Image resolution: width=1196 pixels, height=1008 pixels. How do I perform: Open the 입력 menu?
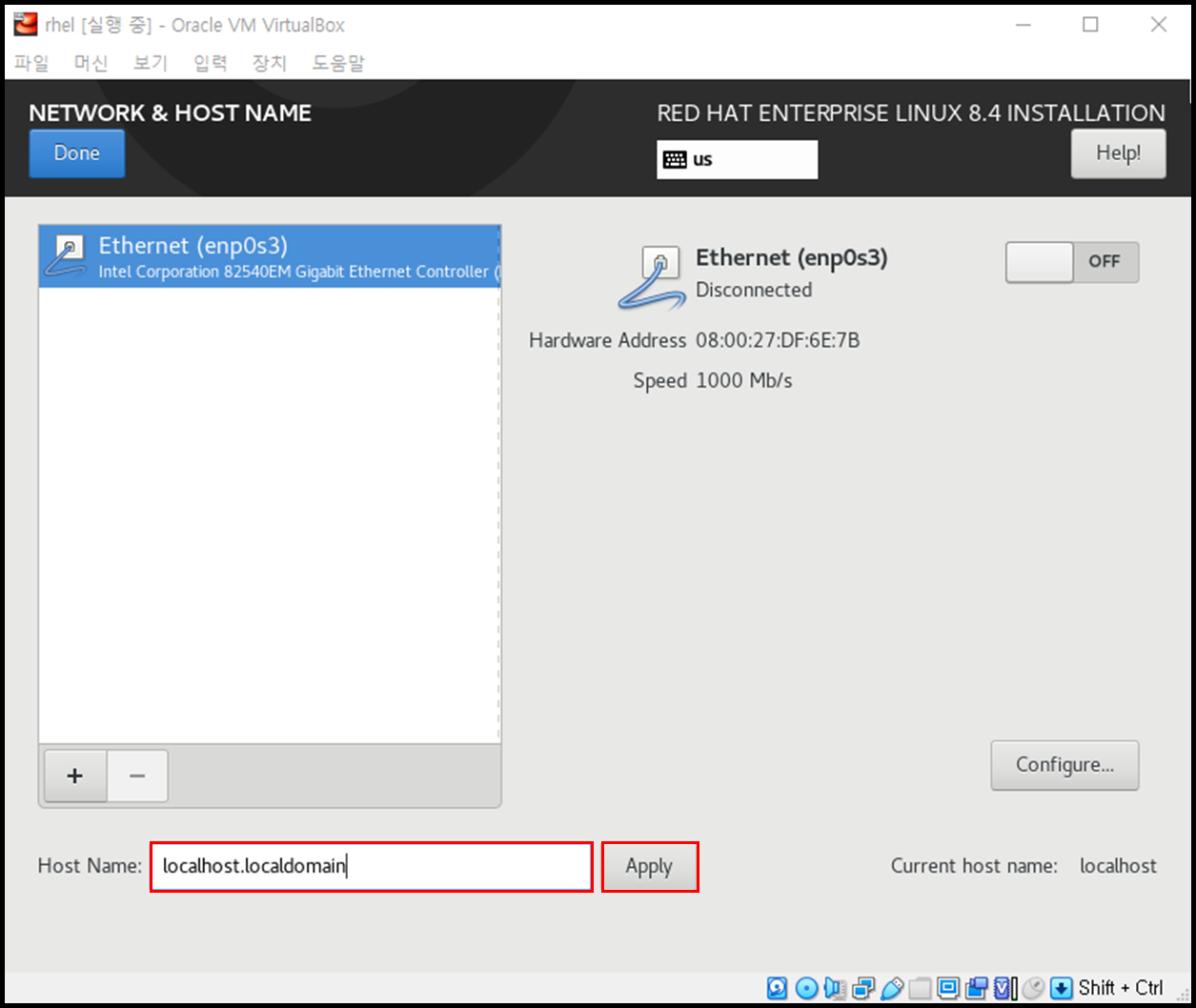click(211, 64)
